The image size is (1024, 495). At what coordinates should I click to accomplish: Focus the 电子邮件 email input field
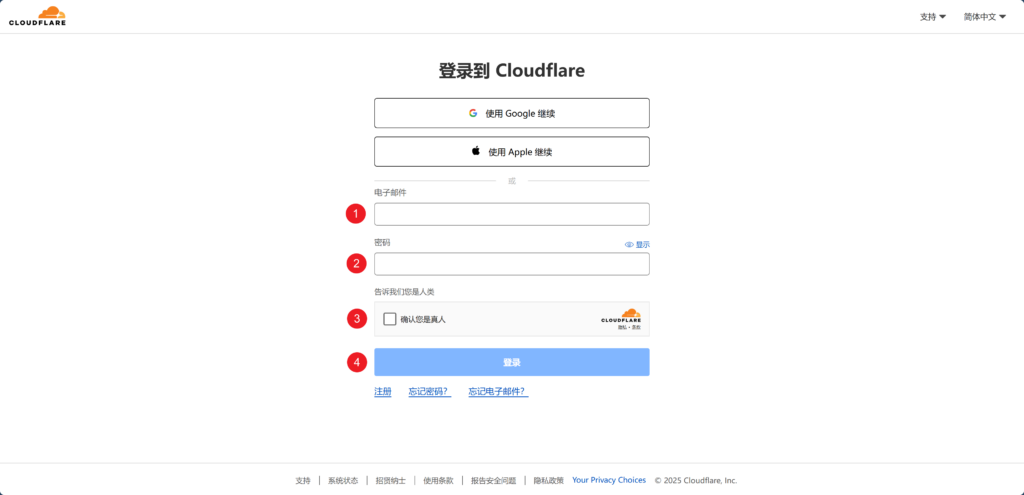pos(512,214)
